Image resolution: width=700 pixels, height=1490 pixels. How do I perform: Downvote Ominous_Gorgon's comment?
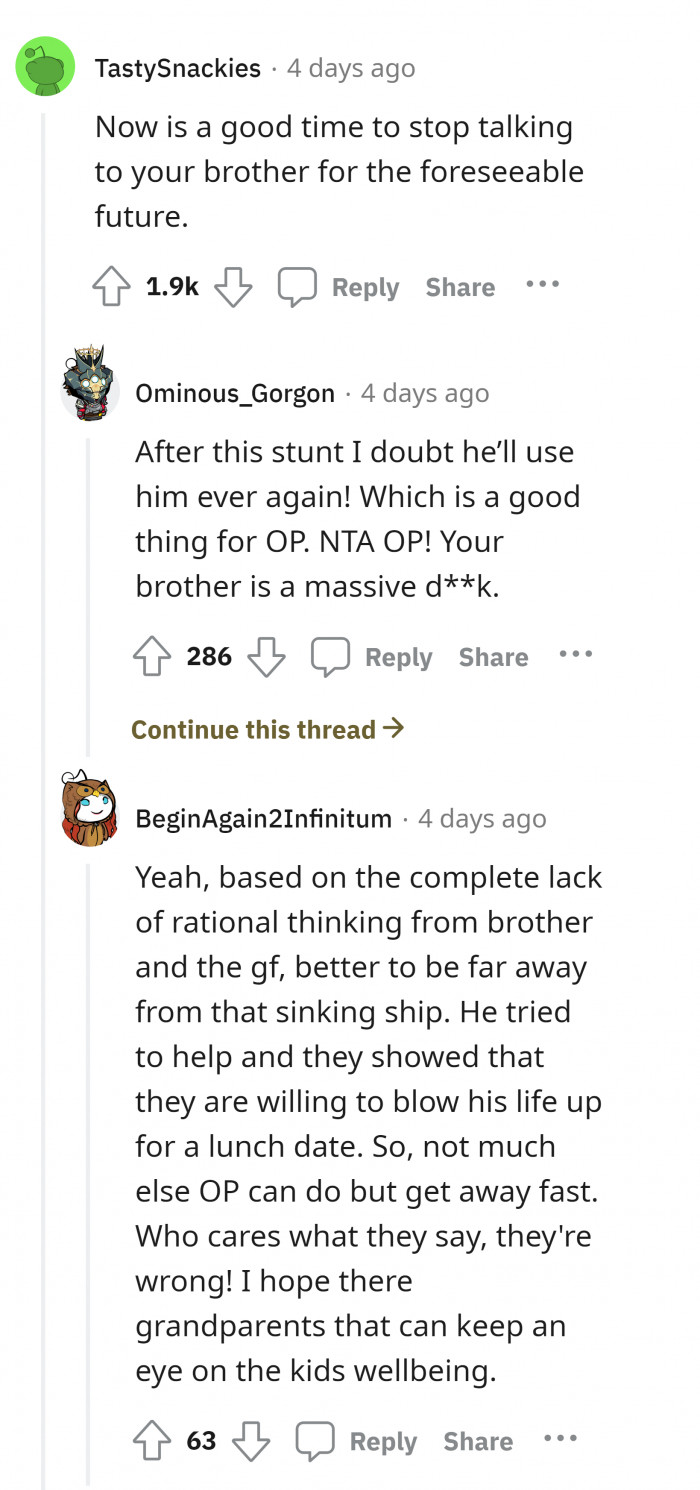pyautogui.click(x=266, y=657)
